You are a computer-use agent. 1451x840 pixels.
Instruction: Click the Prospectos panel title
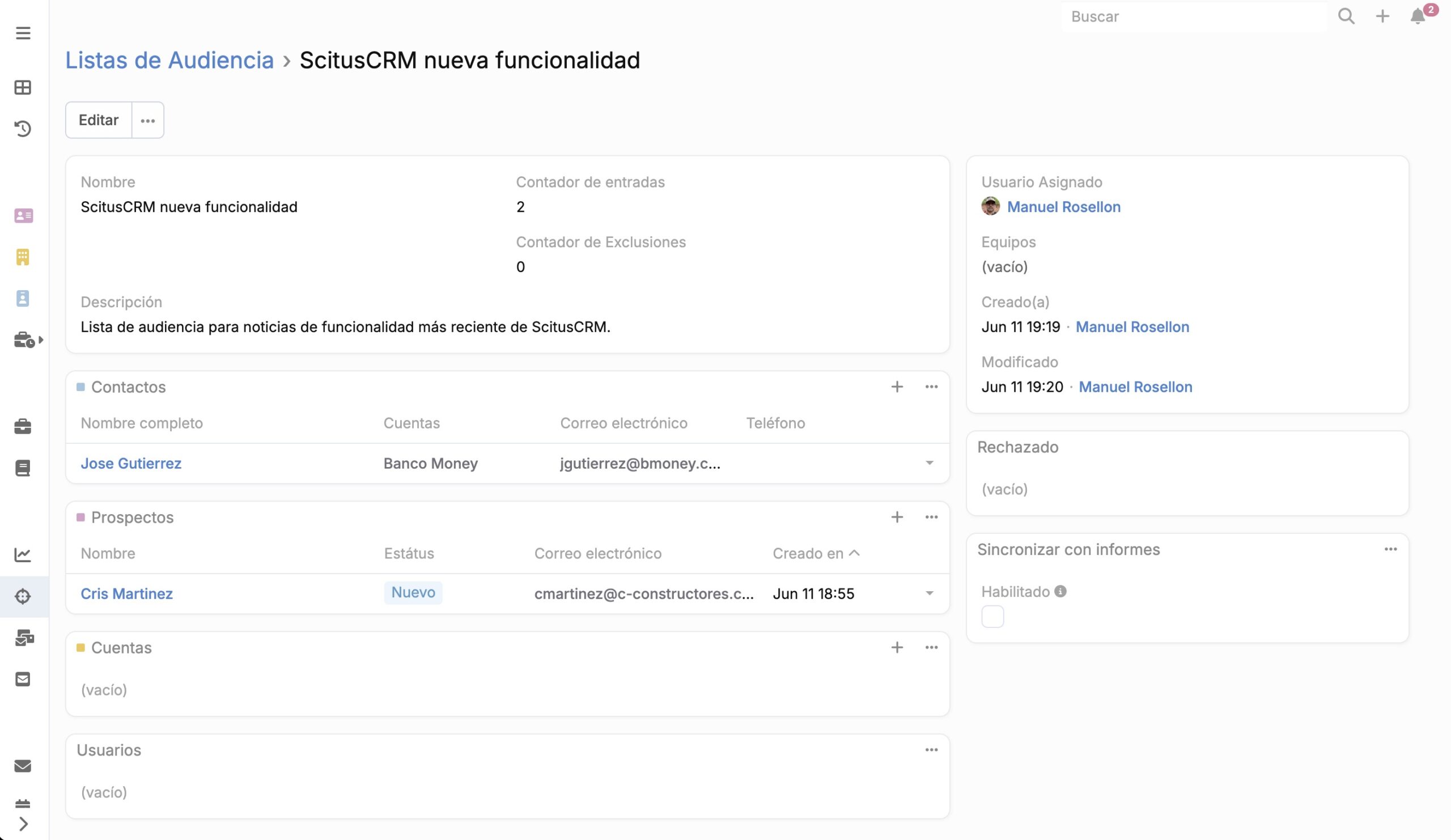click(x=132, y=517)
